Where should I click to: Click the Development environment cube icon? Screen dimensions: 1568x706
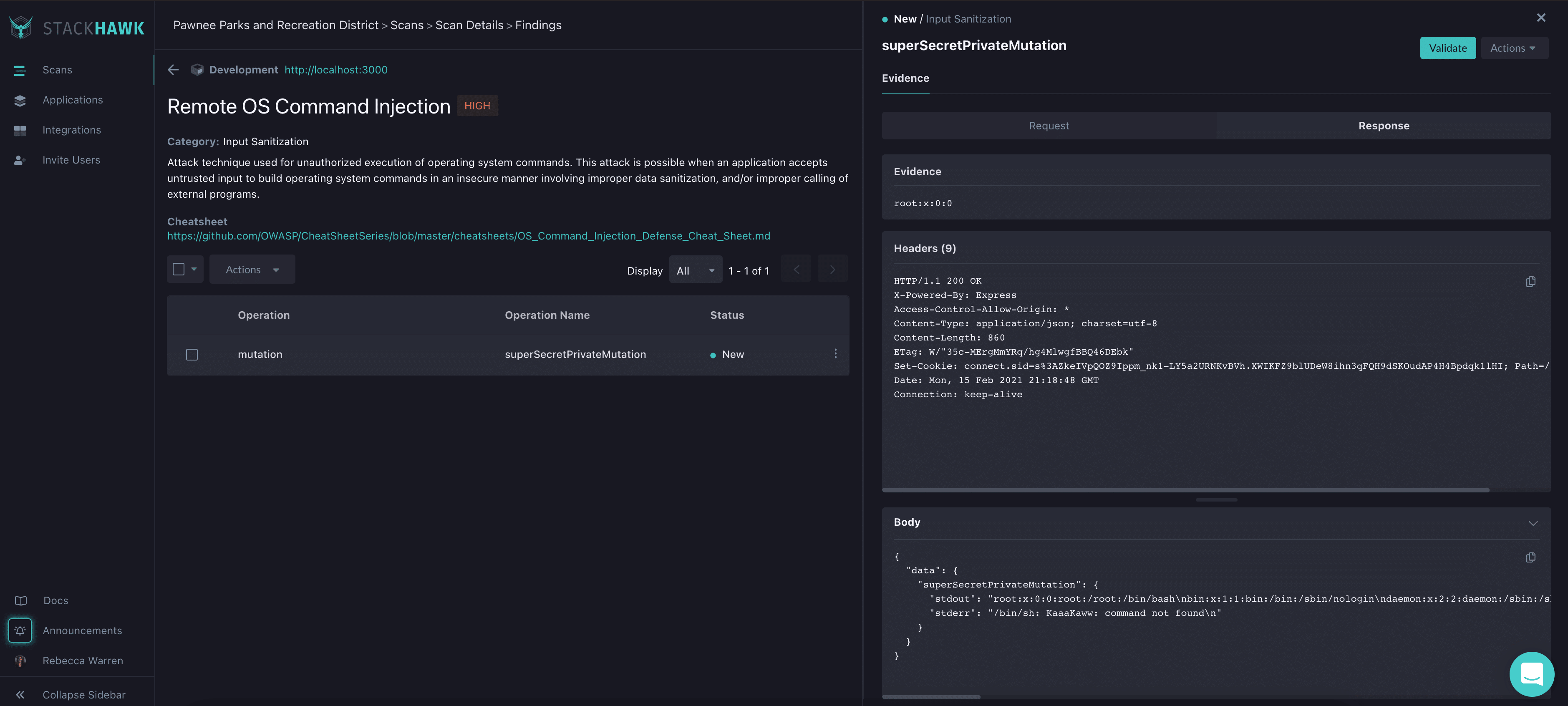pos(197,70)
